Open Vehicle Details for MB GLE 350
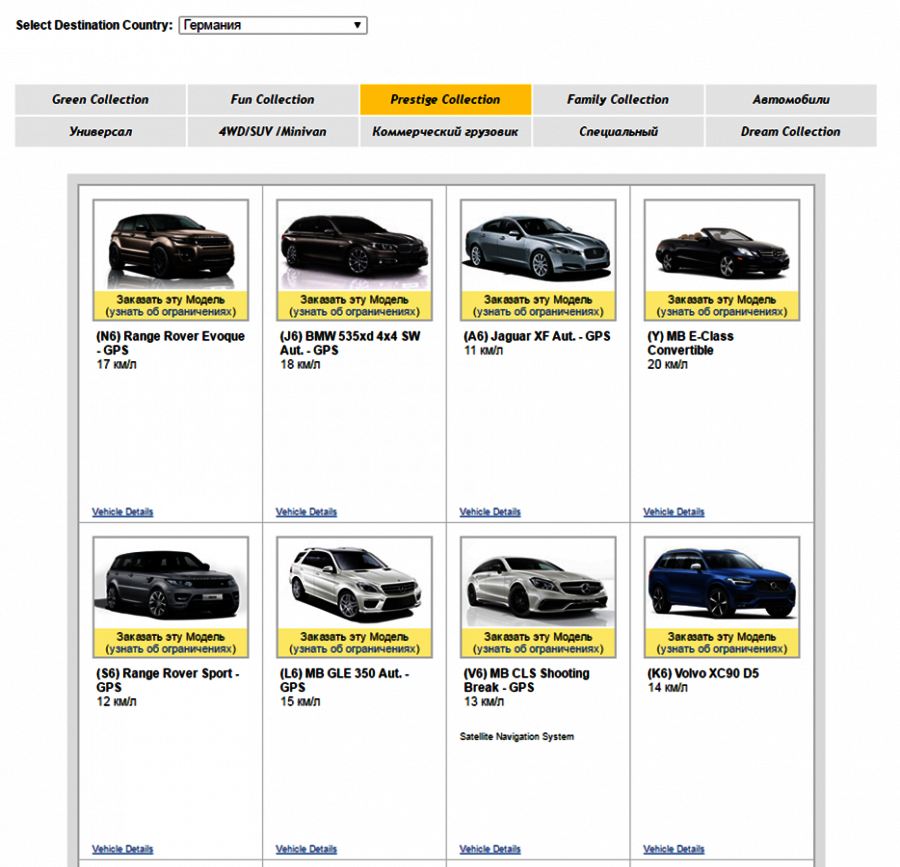The height and width of the screenshot is (867, 900). tap(306, 849)
